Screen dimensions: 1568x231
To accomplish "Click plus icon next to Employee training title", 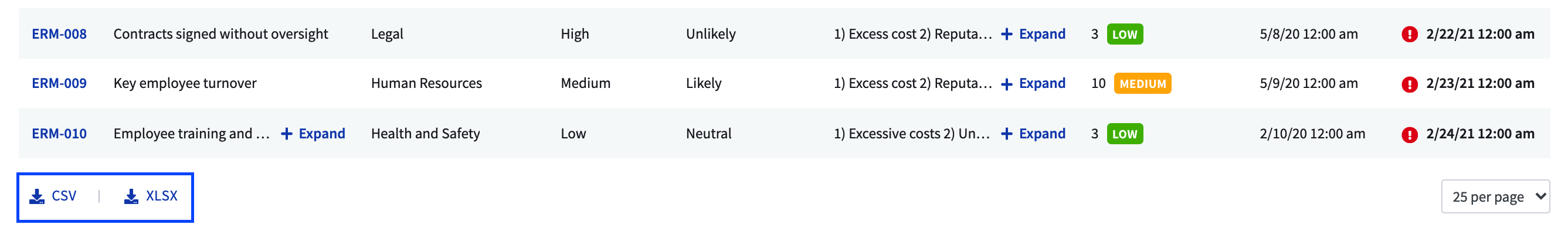I will tap(287, 134).
